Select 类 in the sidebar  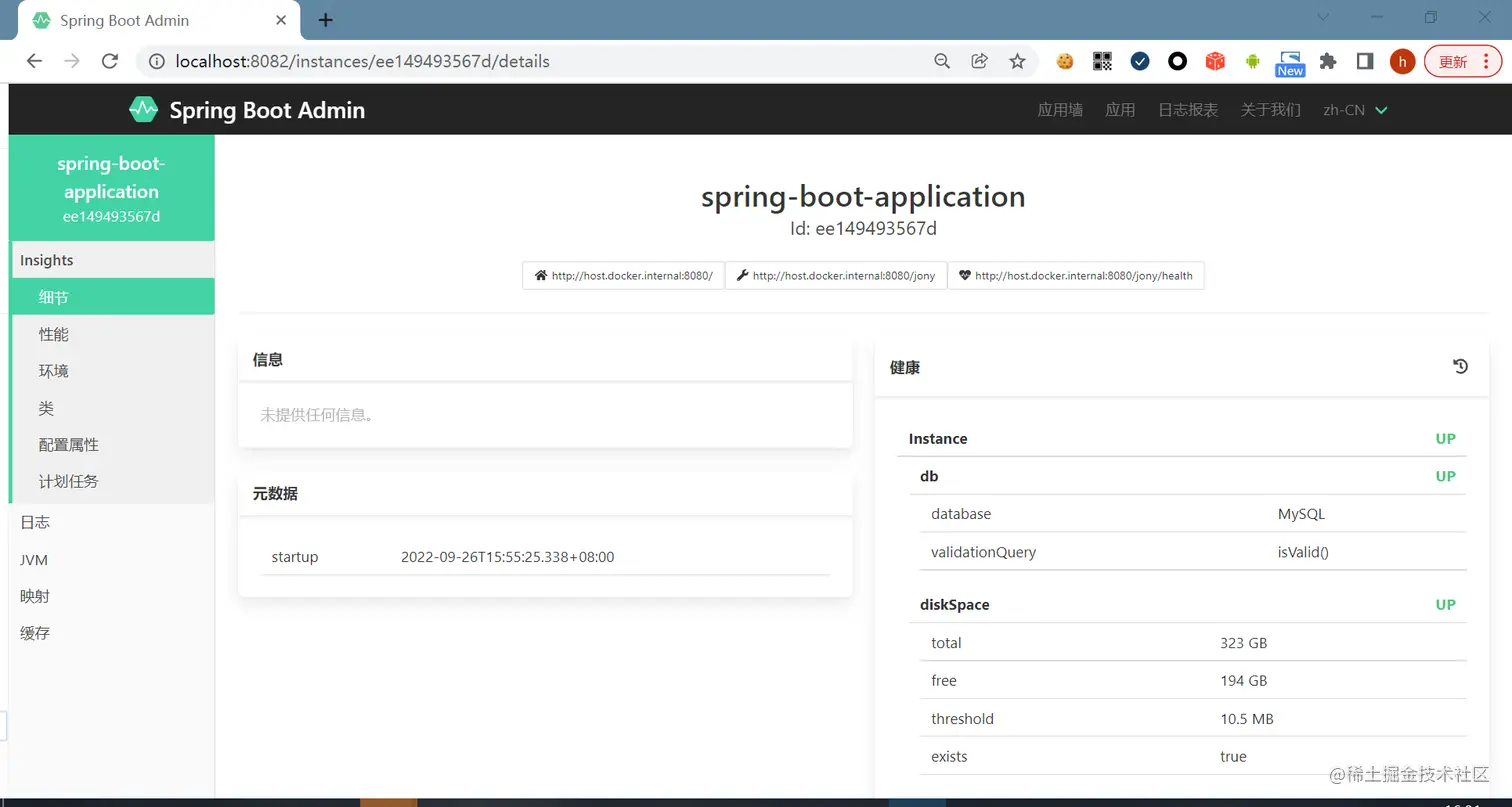coord(113,408)
